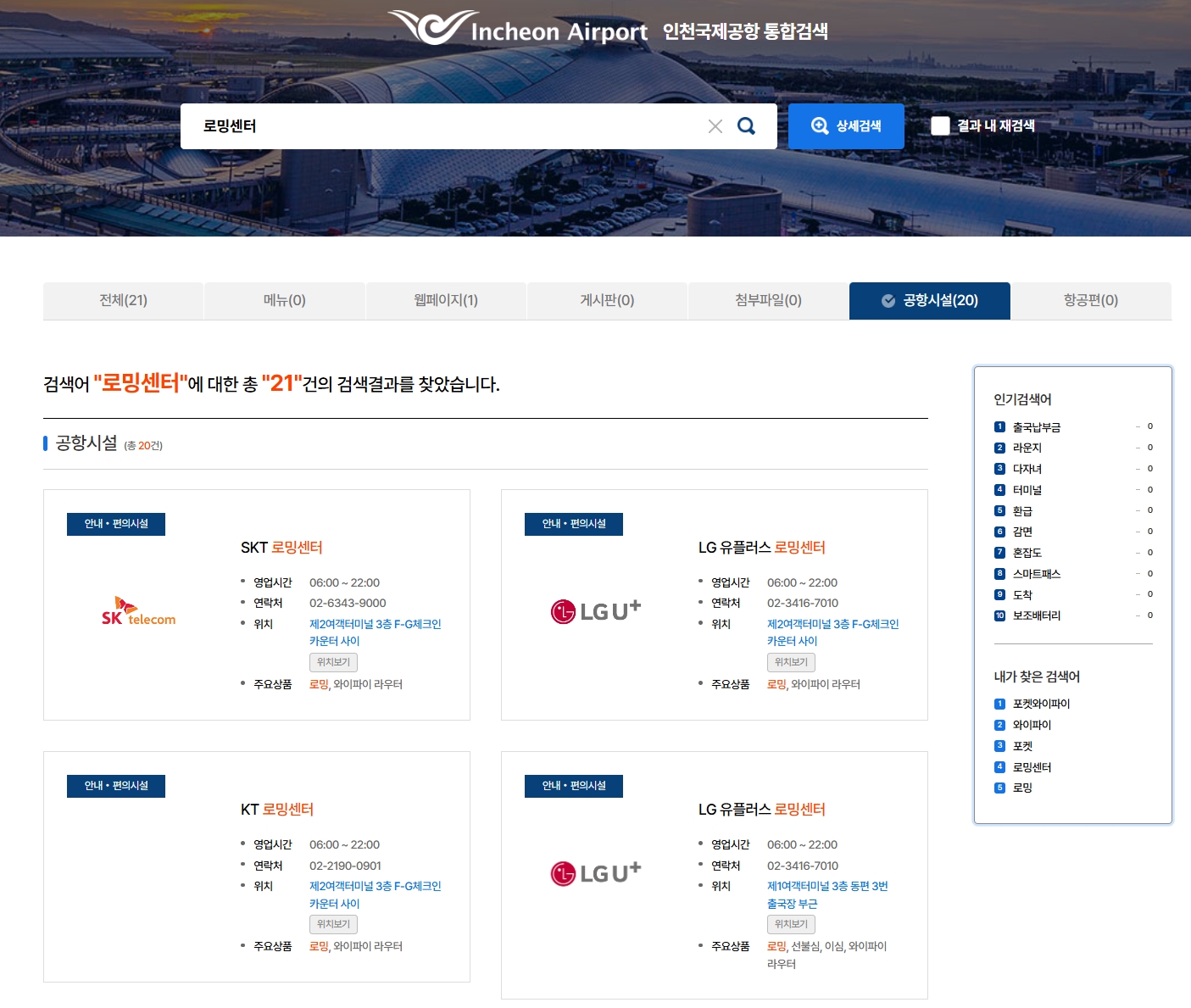Click 위치보기 on the top LG U+ card

pyautogui.click(x=791, y=662)
